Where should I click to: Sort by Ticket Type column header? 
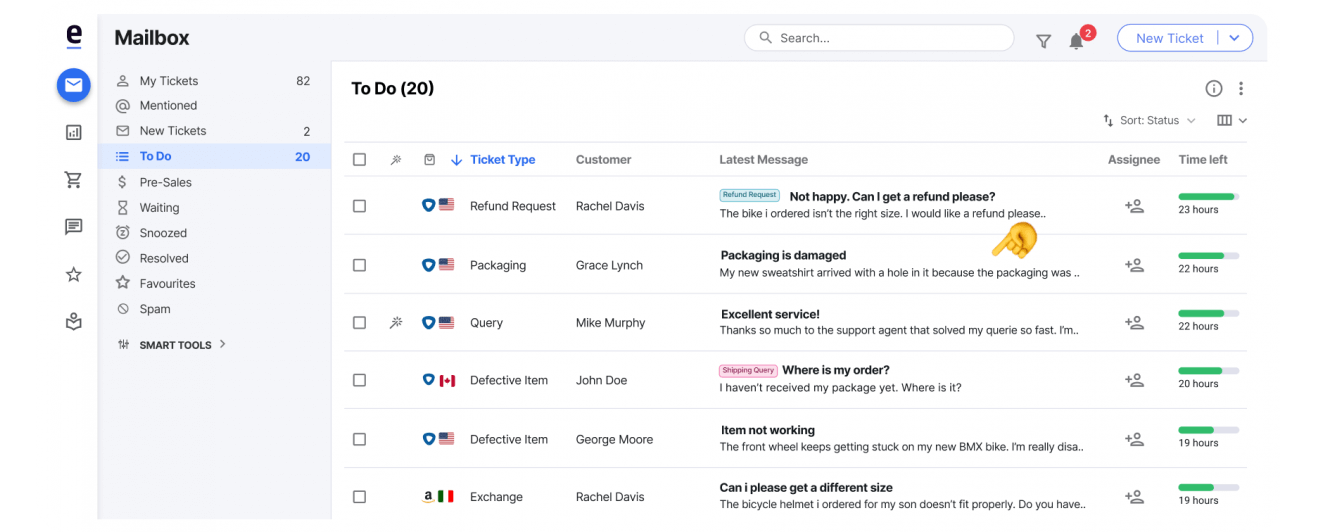(502, 159)
